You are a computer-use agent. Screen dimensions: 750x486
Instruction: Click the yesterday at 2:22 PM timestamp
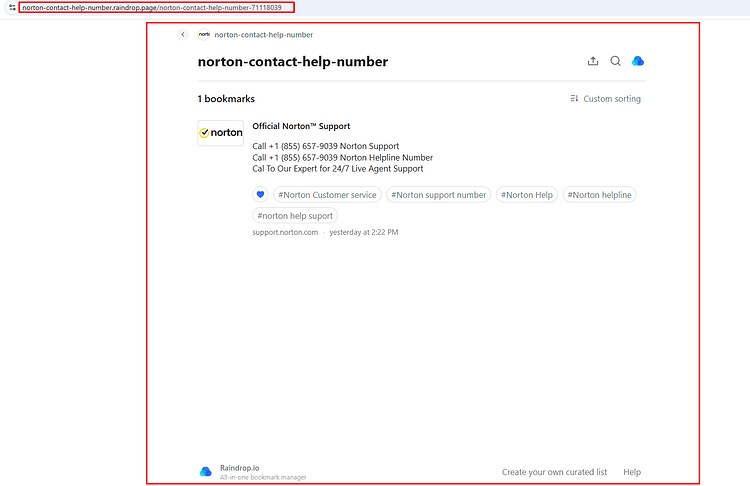pos(364,232)
